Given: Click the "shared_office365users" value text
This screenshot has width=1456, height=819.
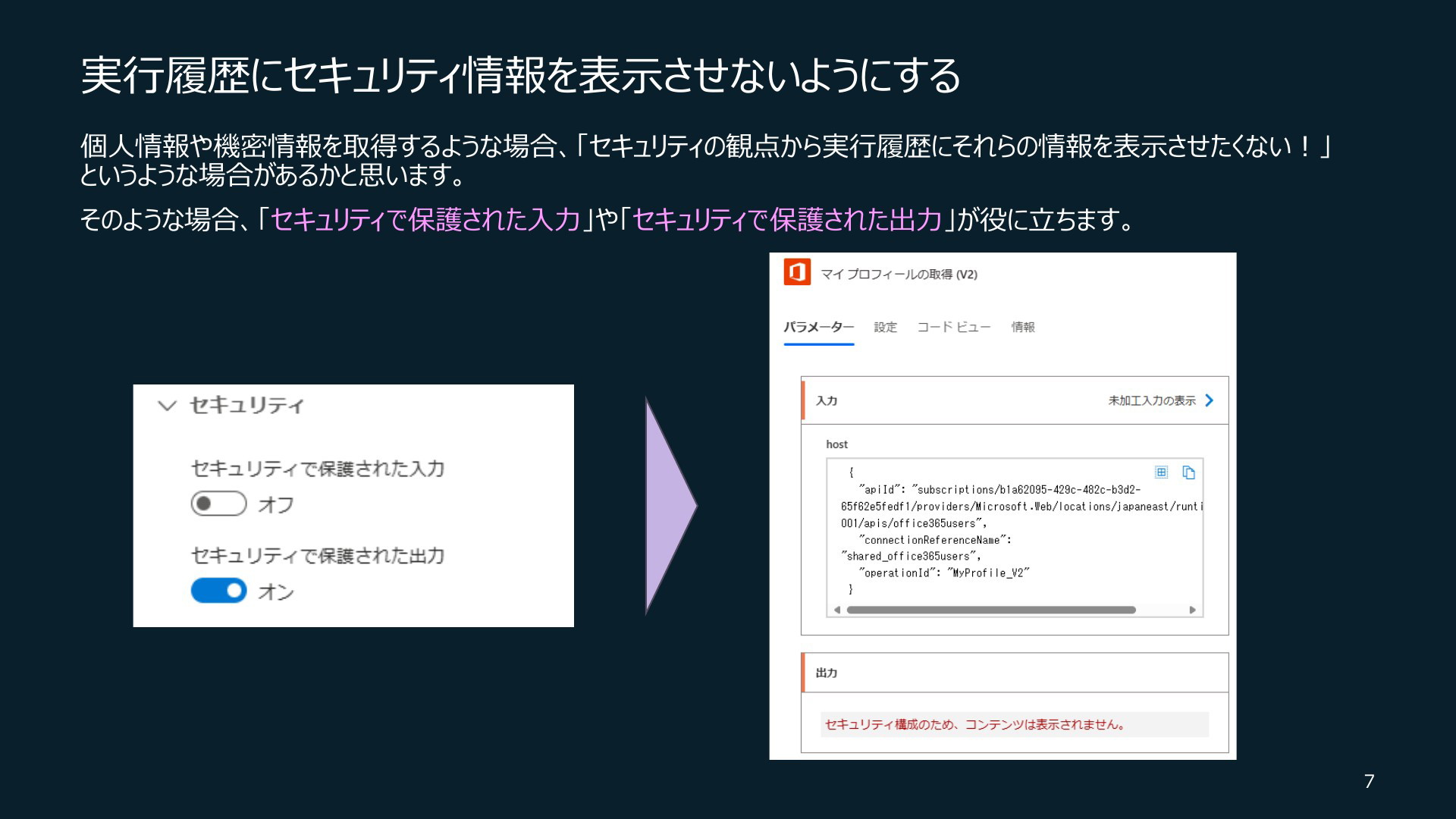Looking at the screenshot, I should [911, 557].
